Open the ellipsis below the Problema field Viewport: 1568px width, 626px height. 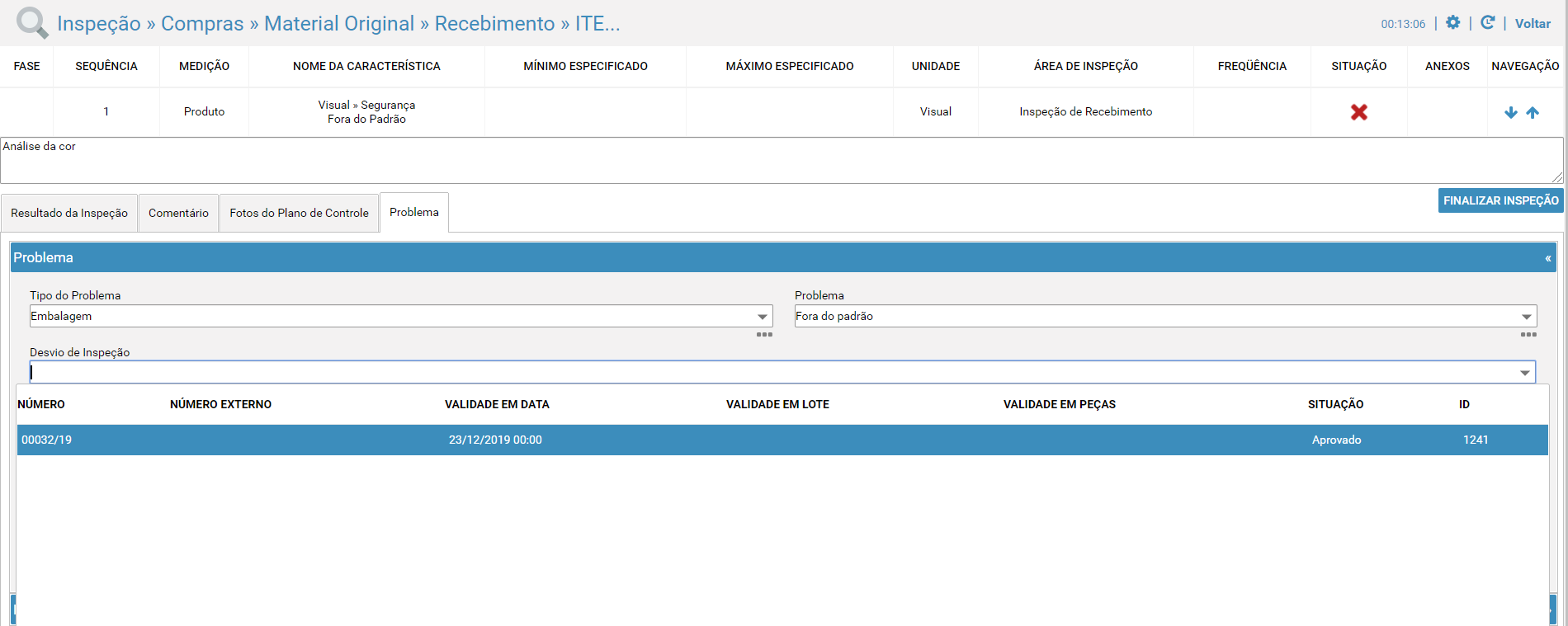tap(1528, 335)
